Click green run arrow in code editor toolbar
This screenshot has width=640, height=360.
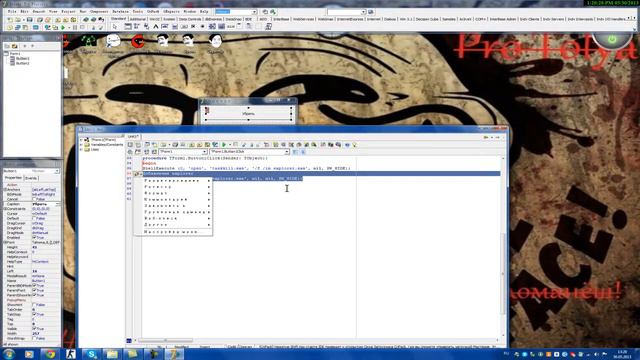pyautogui.click(x=224, y=144)
